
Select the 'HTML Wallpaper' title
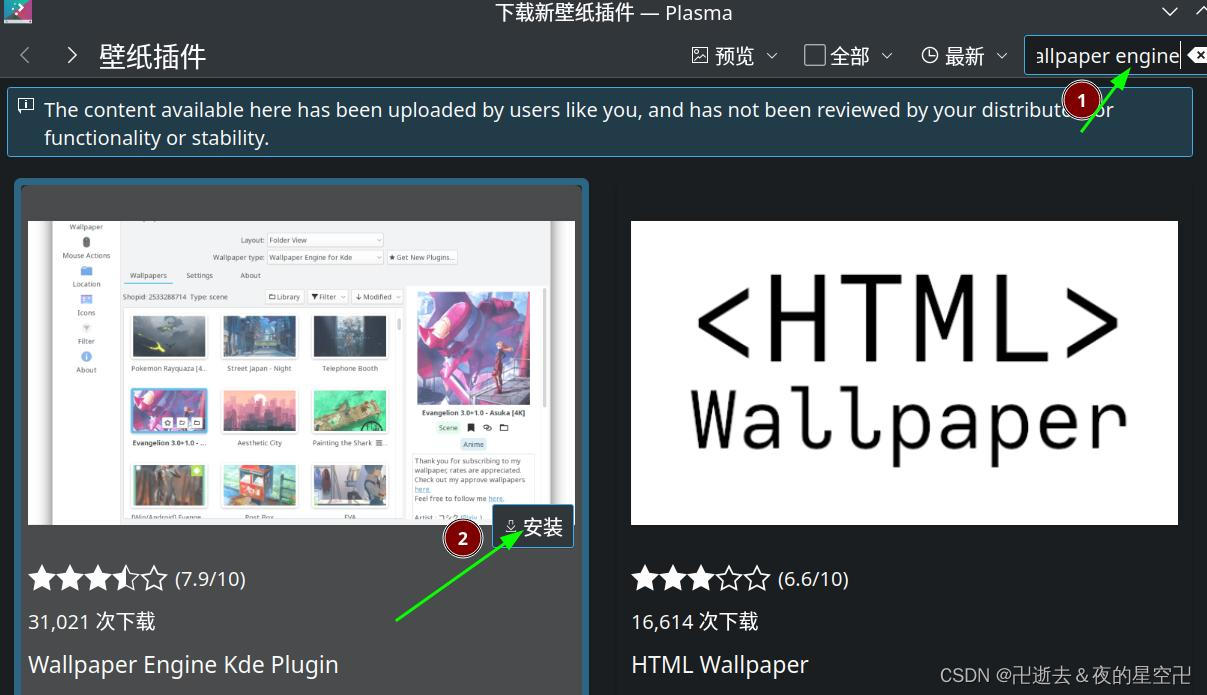720,664
